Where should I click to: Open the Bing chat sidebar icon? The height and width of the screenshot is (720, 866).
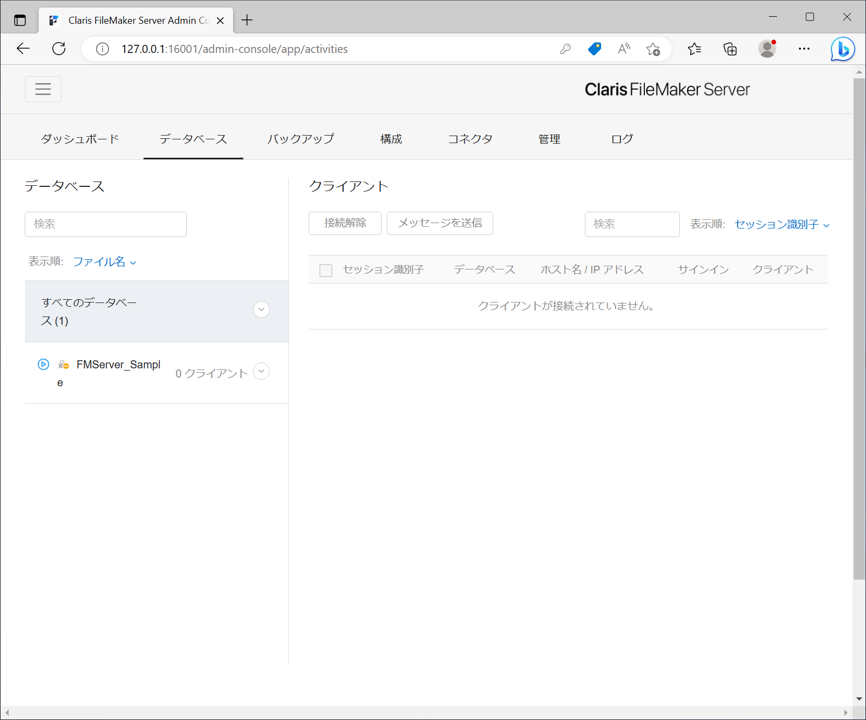(x=842, y=49)
